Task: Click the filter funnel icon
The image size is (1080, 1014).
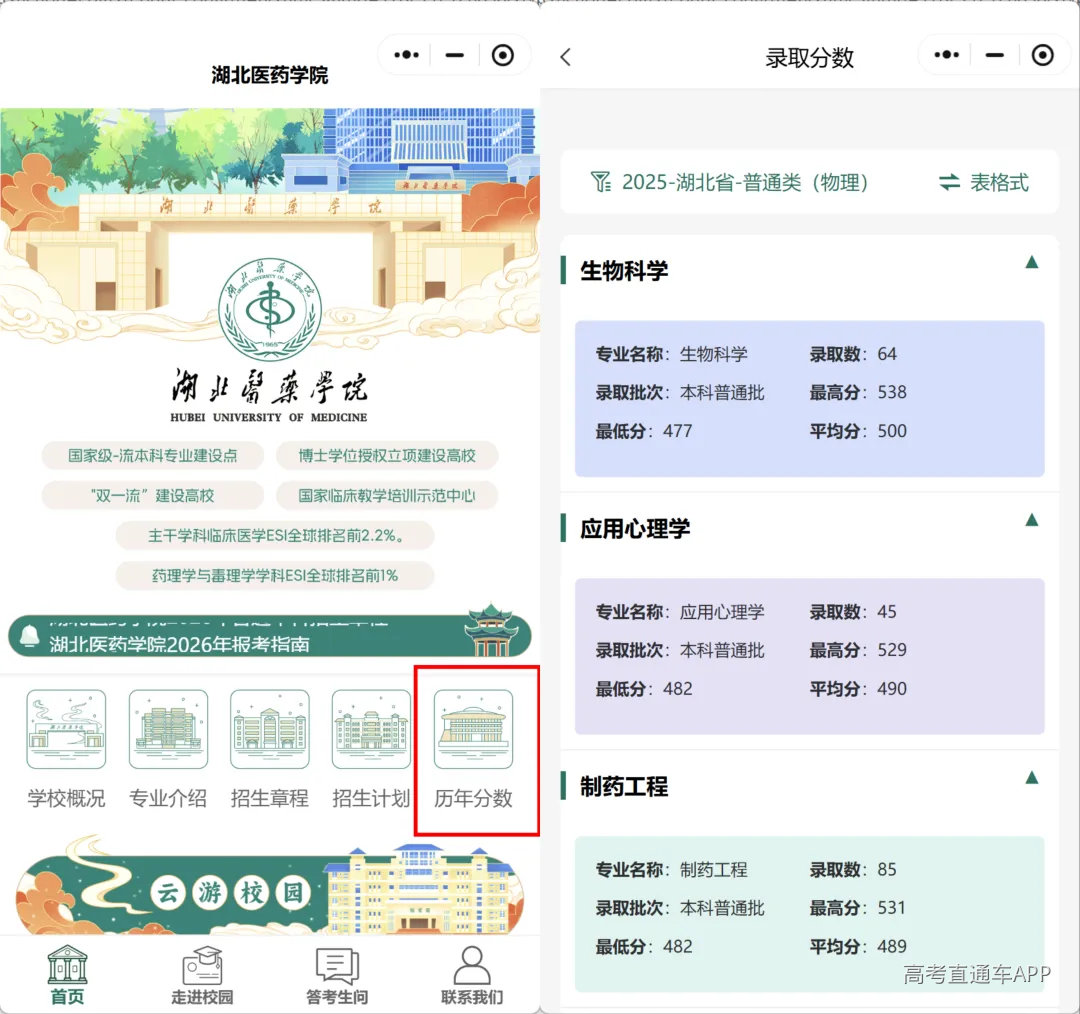Action: click(600, 183)
